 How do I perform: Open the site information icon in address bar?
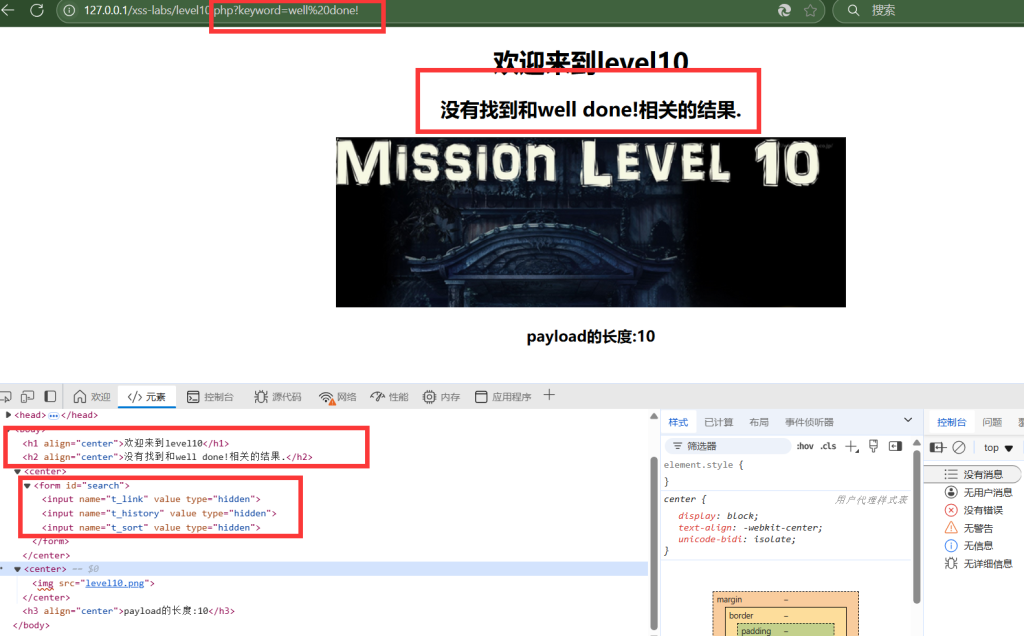point(69,10)
